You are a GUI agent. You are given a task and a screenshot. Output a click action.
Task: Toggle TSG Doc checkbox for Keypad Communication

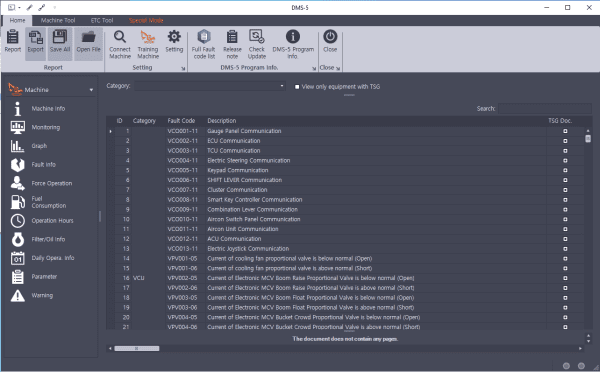[x=565, y=170]
